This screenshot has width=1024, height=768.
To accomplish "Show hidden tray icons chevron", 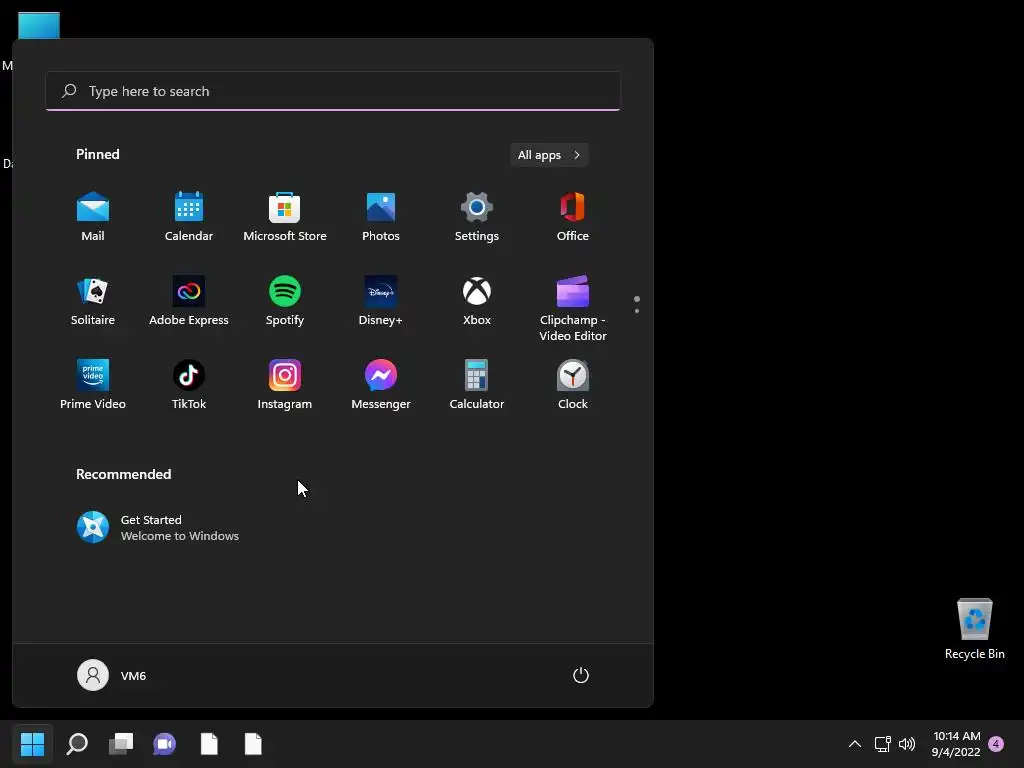I will tap(854, 744).
